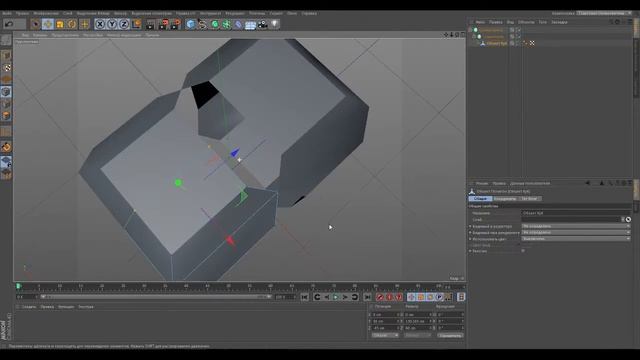This screenshot has width=640, height=360.
Task: Toggle the Y axis lock
Action: click(x=112, y=24)
